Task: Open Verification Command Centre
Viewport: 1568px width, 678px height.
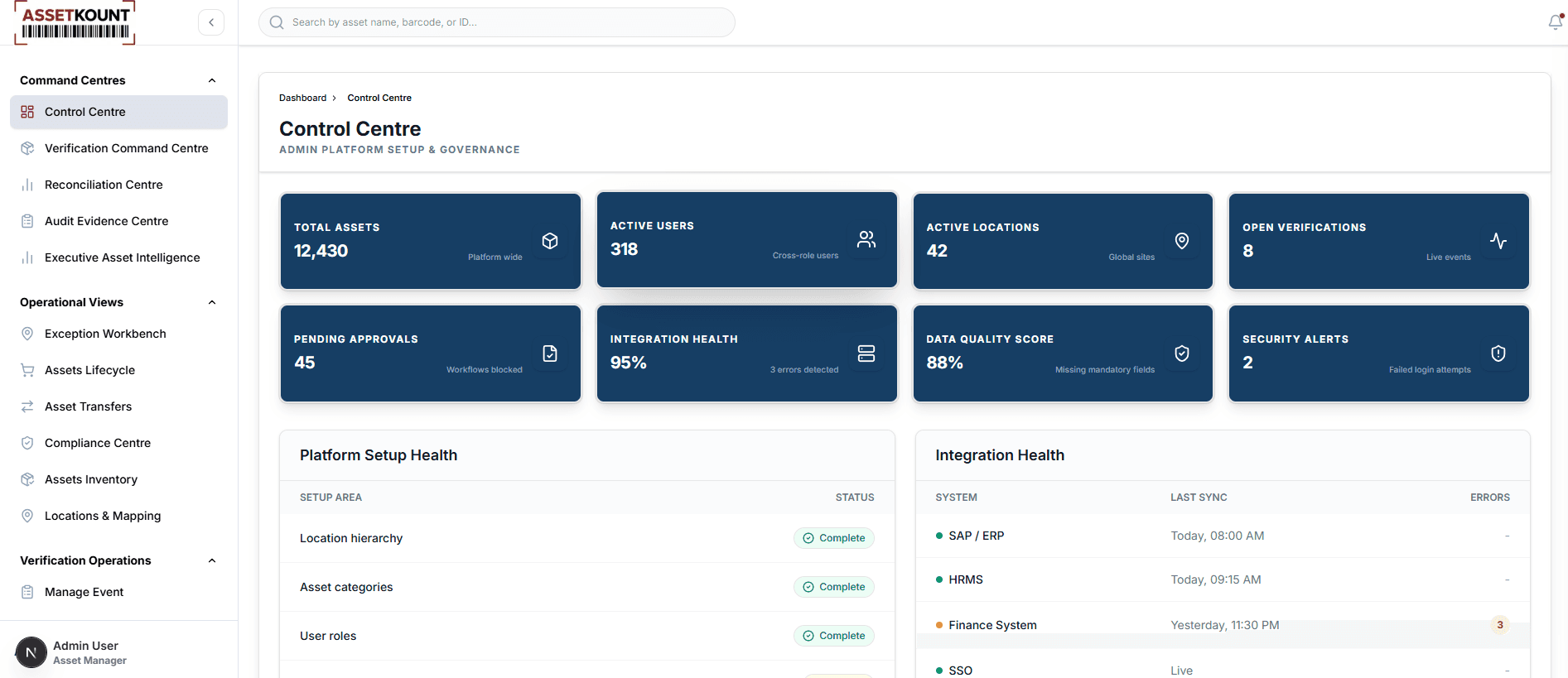Action: (118, 148)
